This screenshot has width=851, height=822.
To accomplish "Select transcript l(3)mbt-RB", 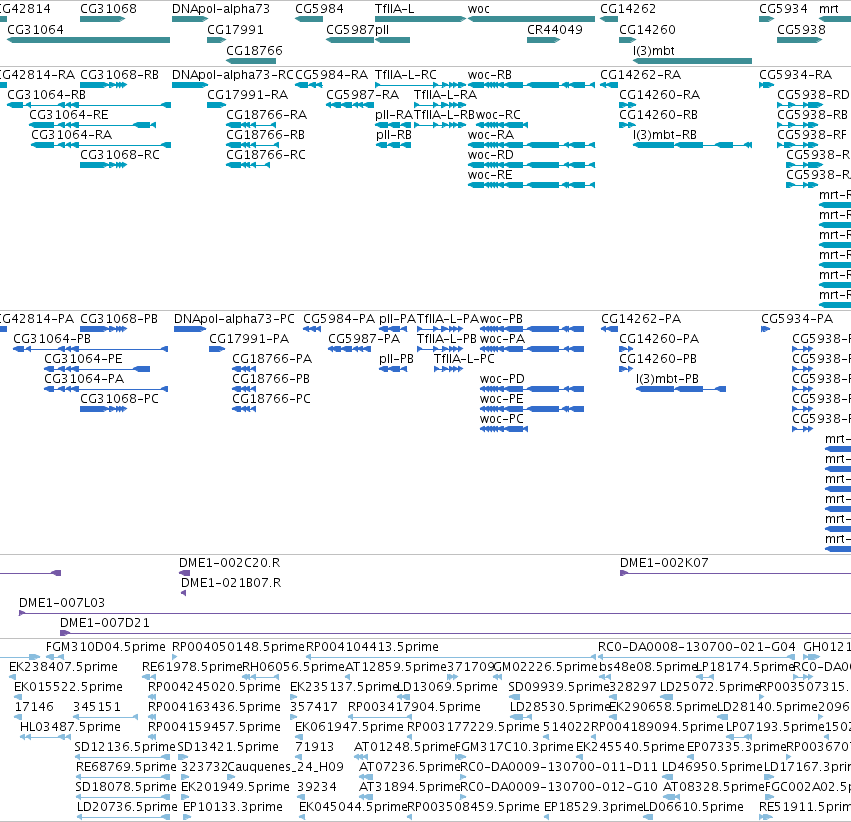I will coord(693,145).
